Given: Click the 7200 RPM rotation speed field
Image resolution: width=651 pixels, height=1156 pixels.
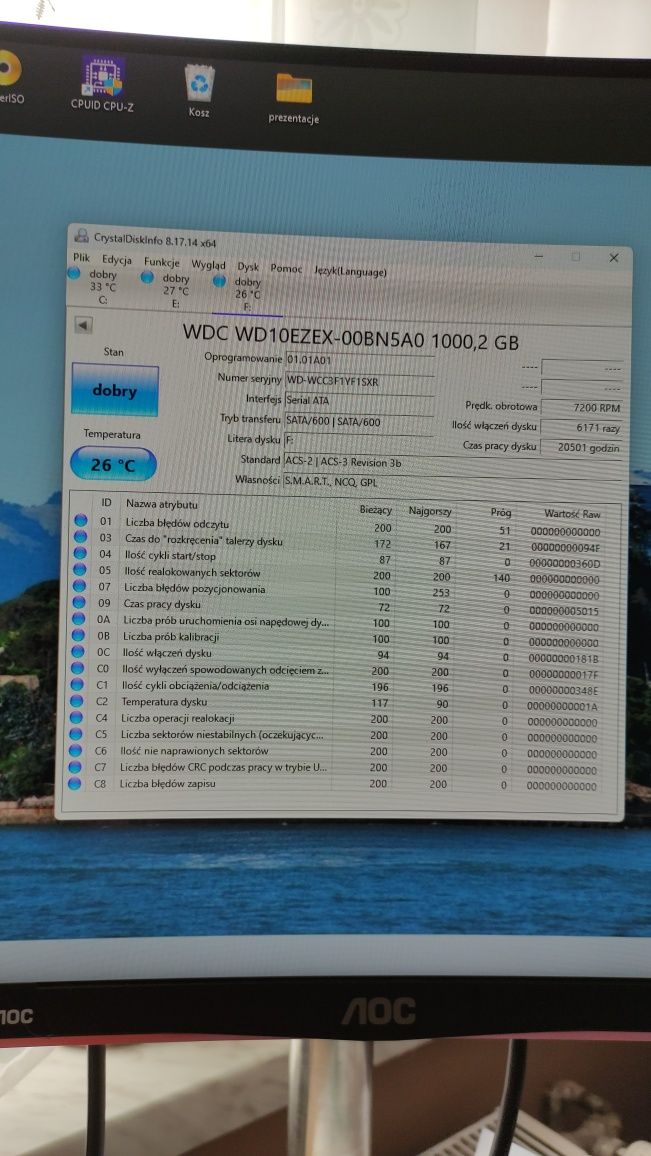Looking at the screenshot, I should click(582, 407).
